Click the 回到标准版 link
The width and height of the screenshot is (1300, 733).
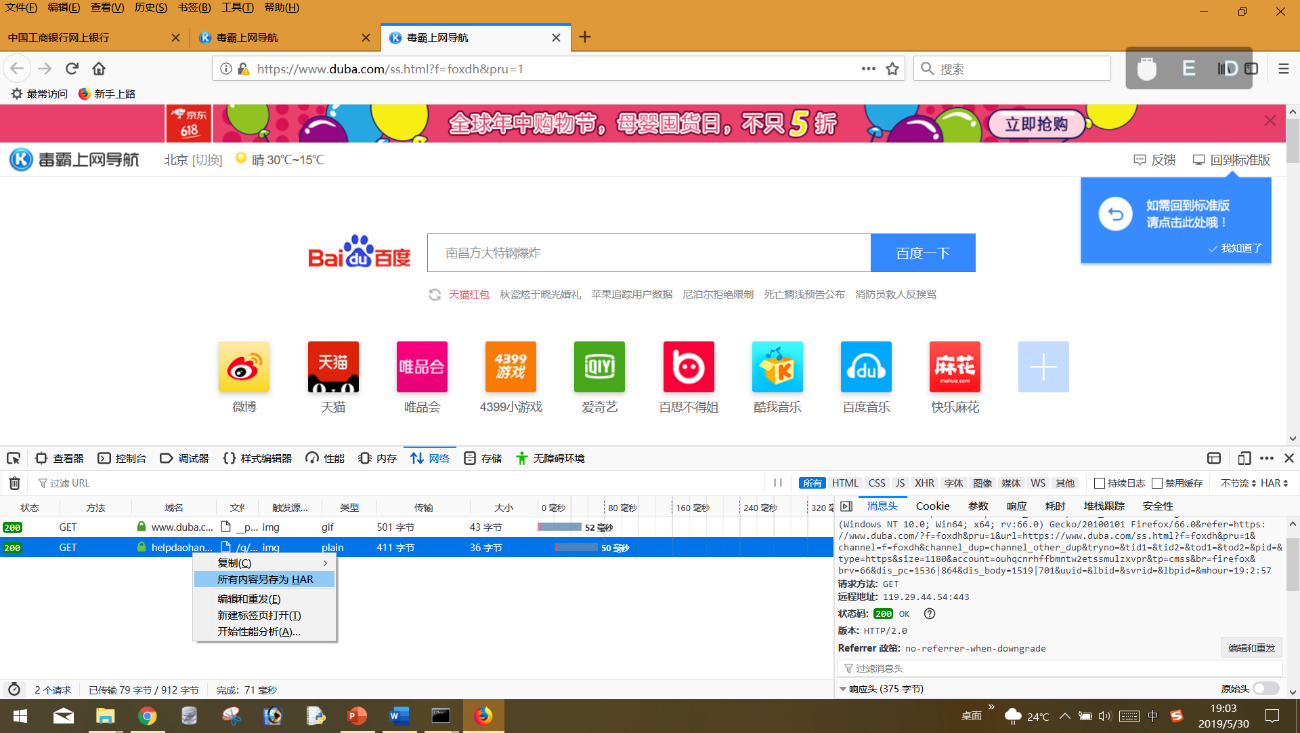(x=1231, y=160)
